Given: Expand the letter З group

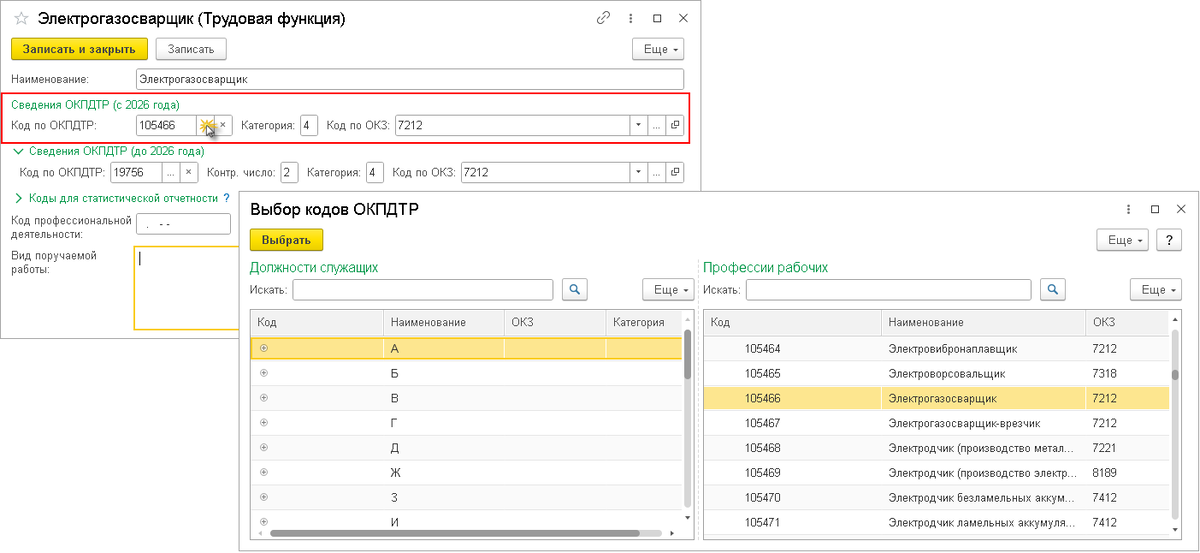Looking at the screenshot, I should pos(264,496).
